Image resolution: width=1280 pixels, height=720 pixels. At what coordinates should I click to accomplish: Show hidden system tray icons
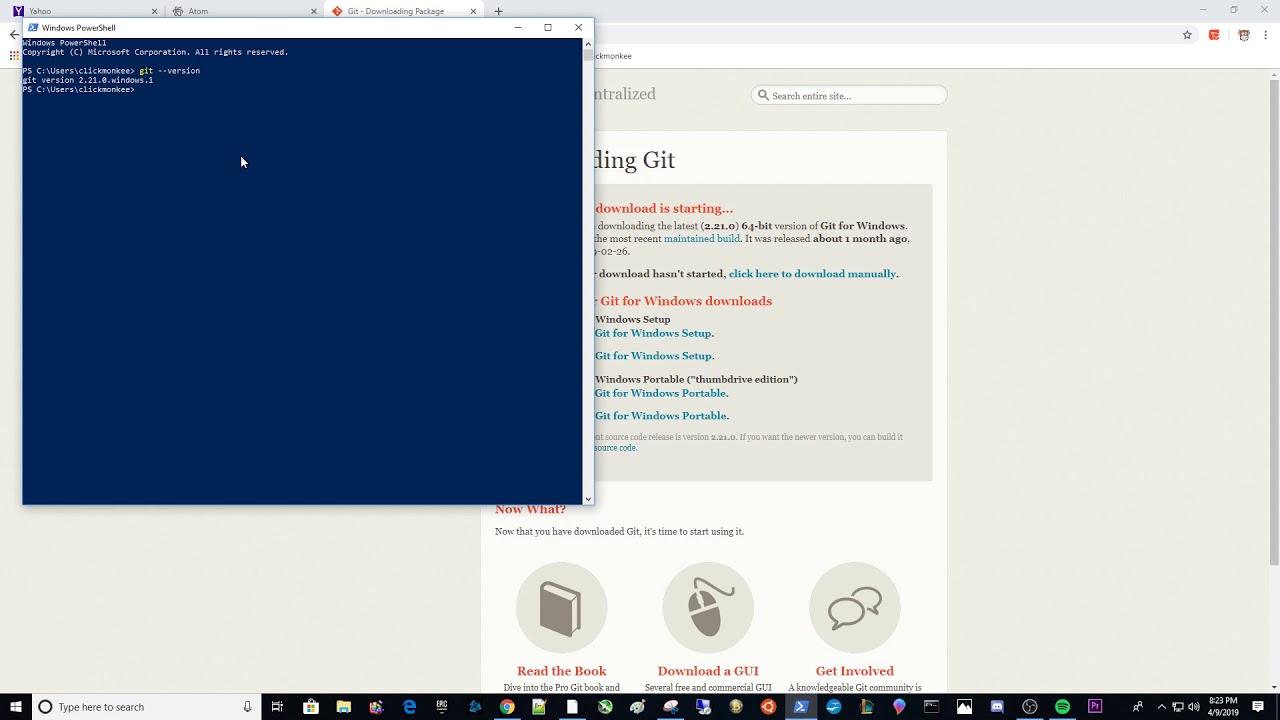click(1161, 707)
